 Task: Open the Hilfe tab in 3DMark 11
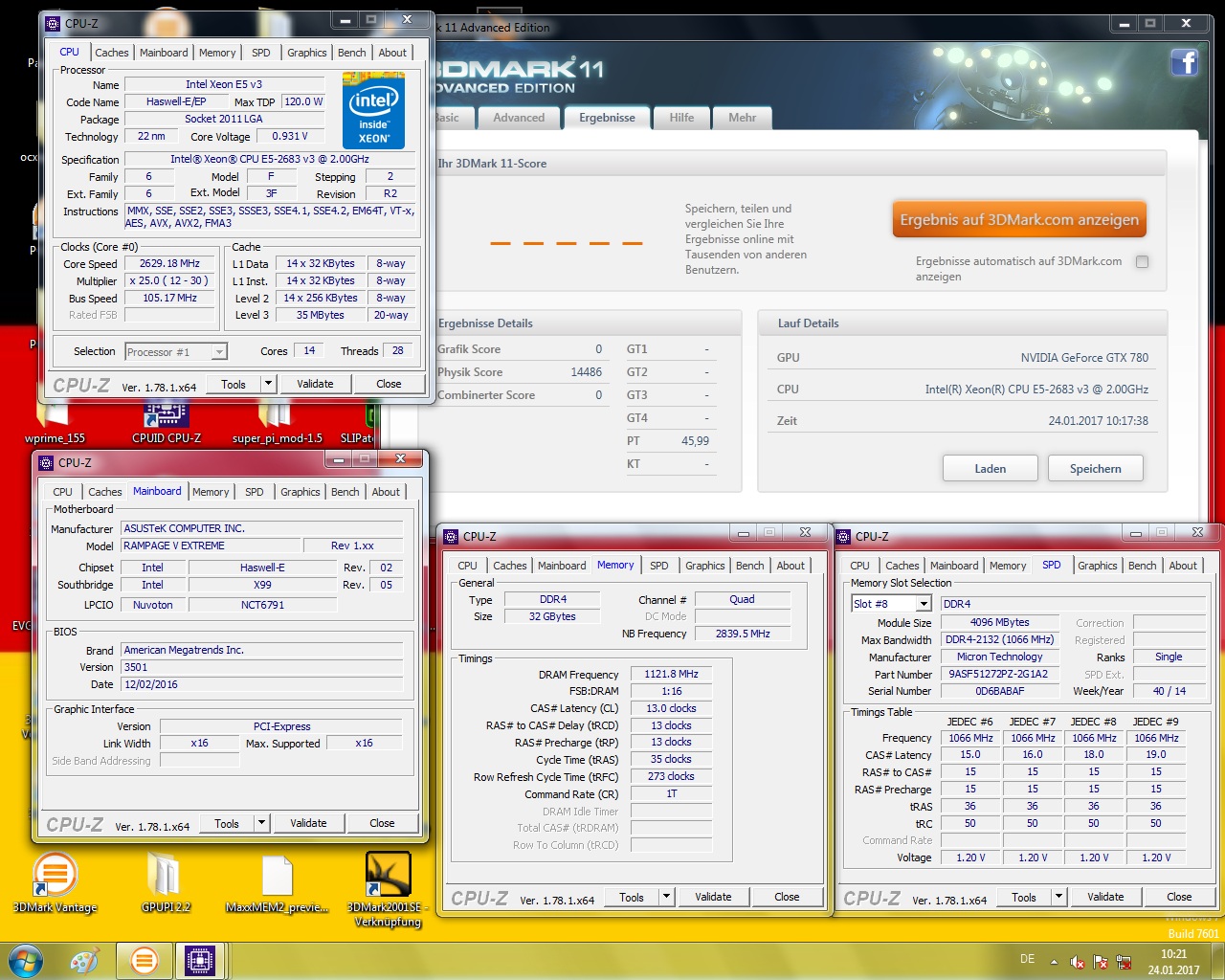coord(682,118)
